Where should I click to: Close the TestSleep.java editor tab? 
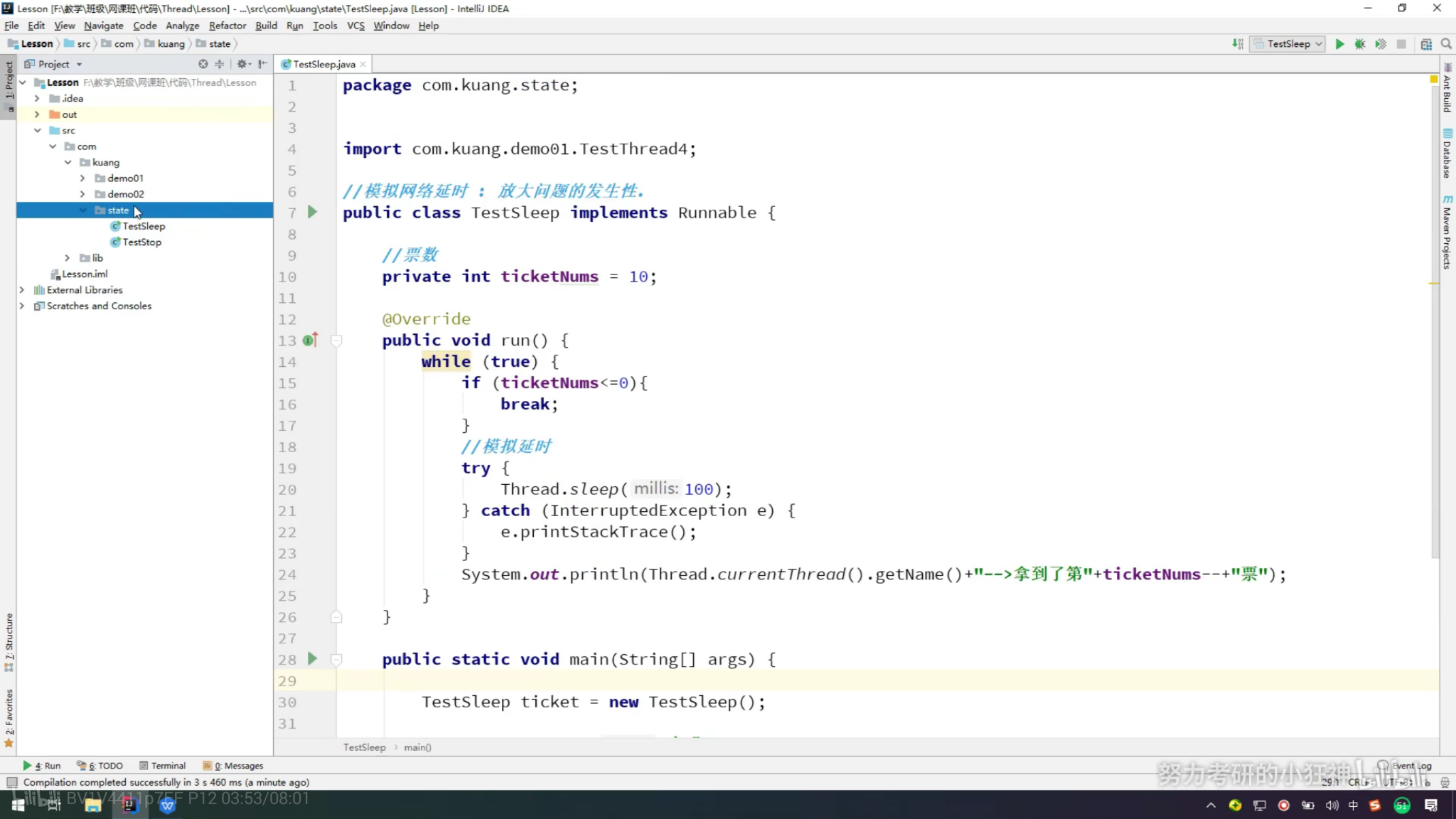[363, 65]
